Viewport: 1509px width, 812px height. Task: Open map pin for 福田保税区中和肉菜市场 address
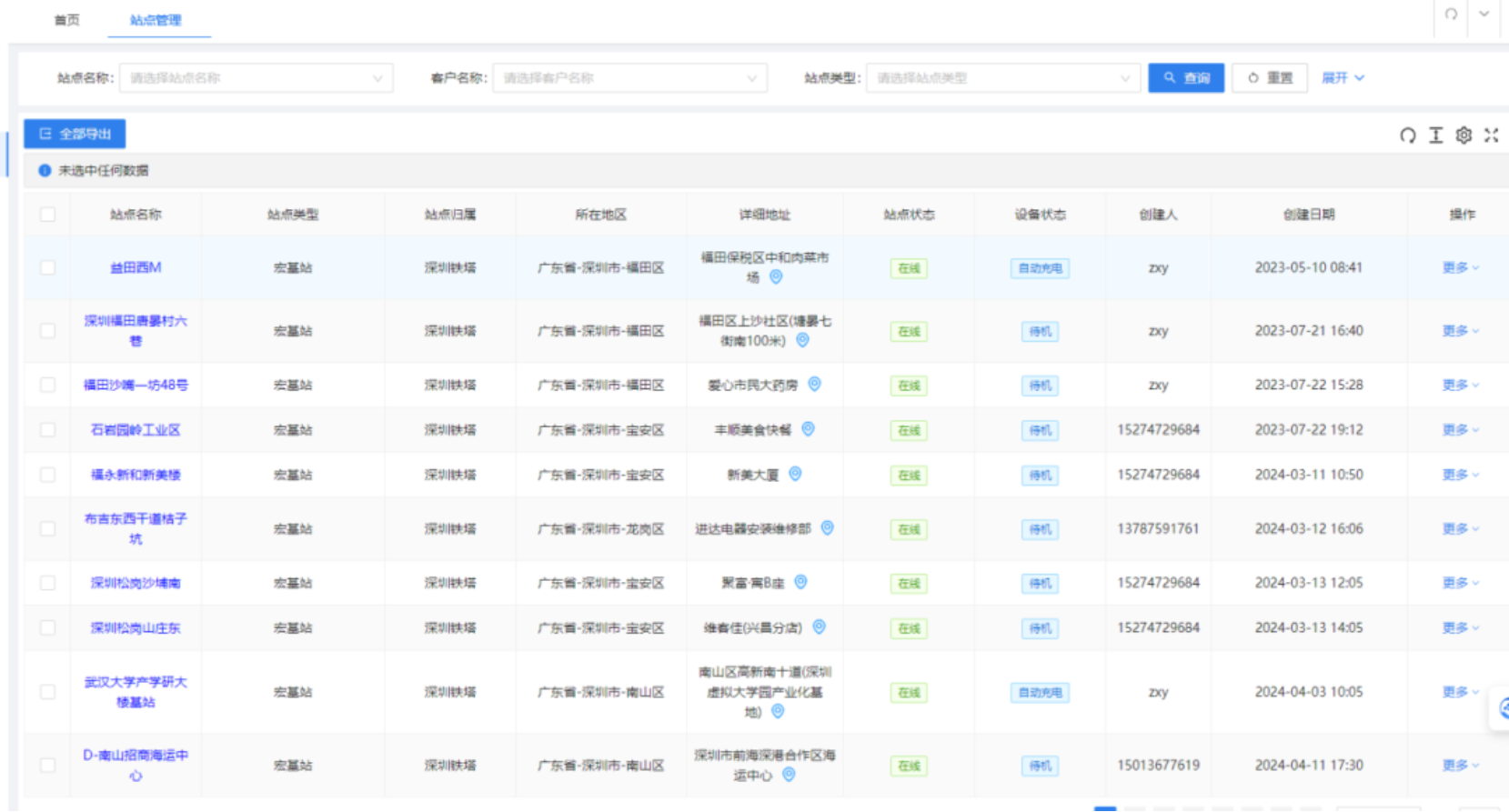tap(776, 277)
